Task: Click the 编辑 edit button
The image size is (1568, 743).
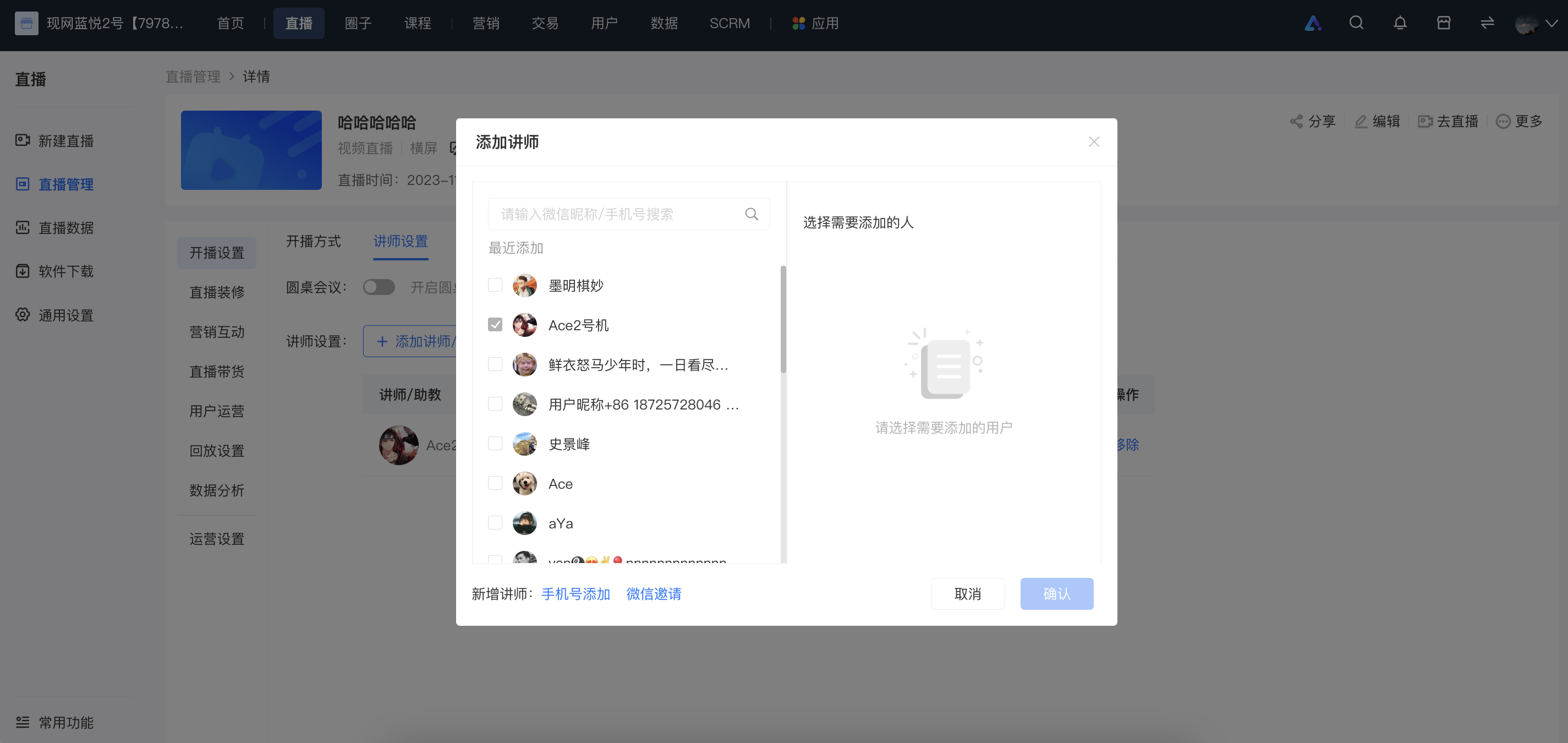Action: click(x=1378, y=121)
